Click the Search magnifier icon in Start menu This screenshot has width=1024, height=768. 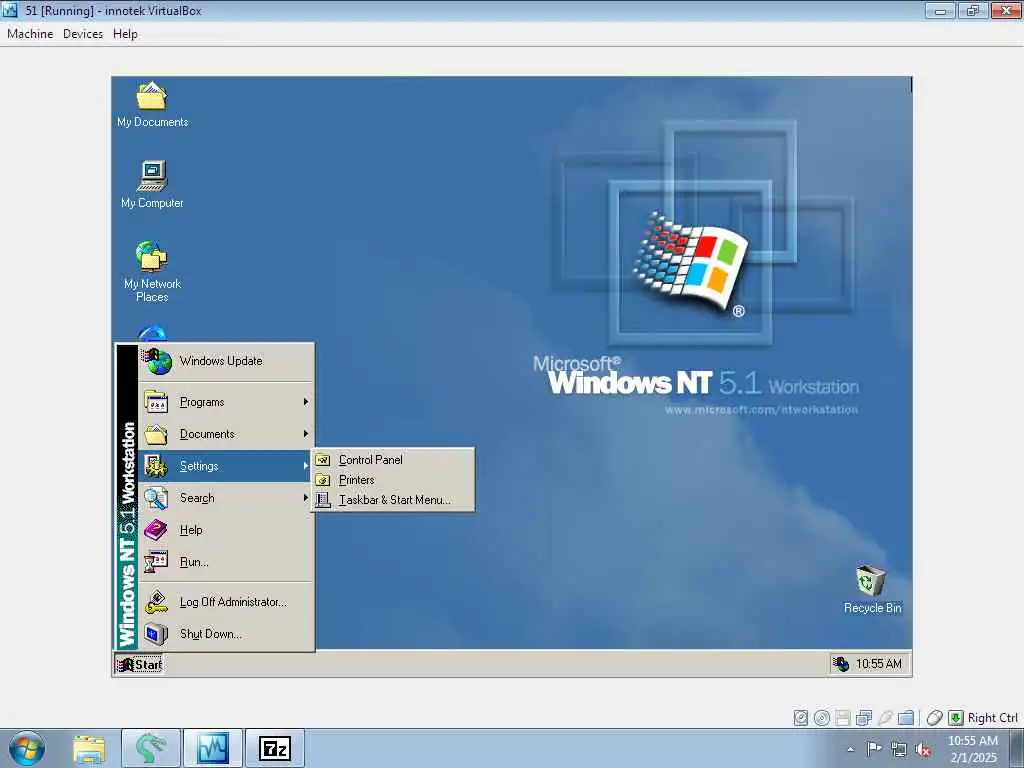tap(156, 498)
